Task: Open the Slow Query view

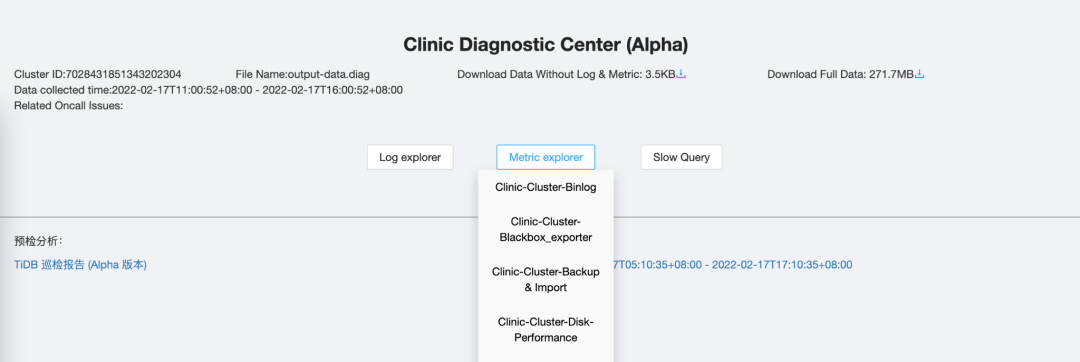Action: coord(681,157)
